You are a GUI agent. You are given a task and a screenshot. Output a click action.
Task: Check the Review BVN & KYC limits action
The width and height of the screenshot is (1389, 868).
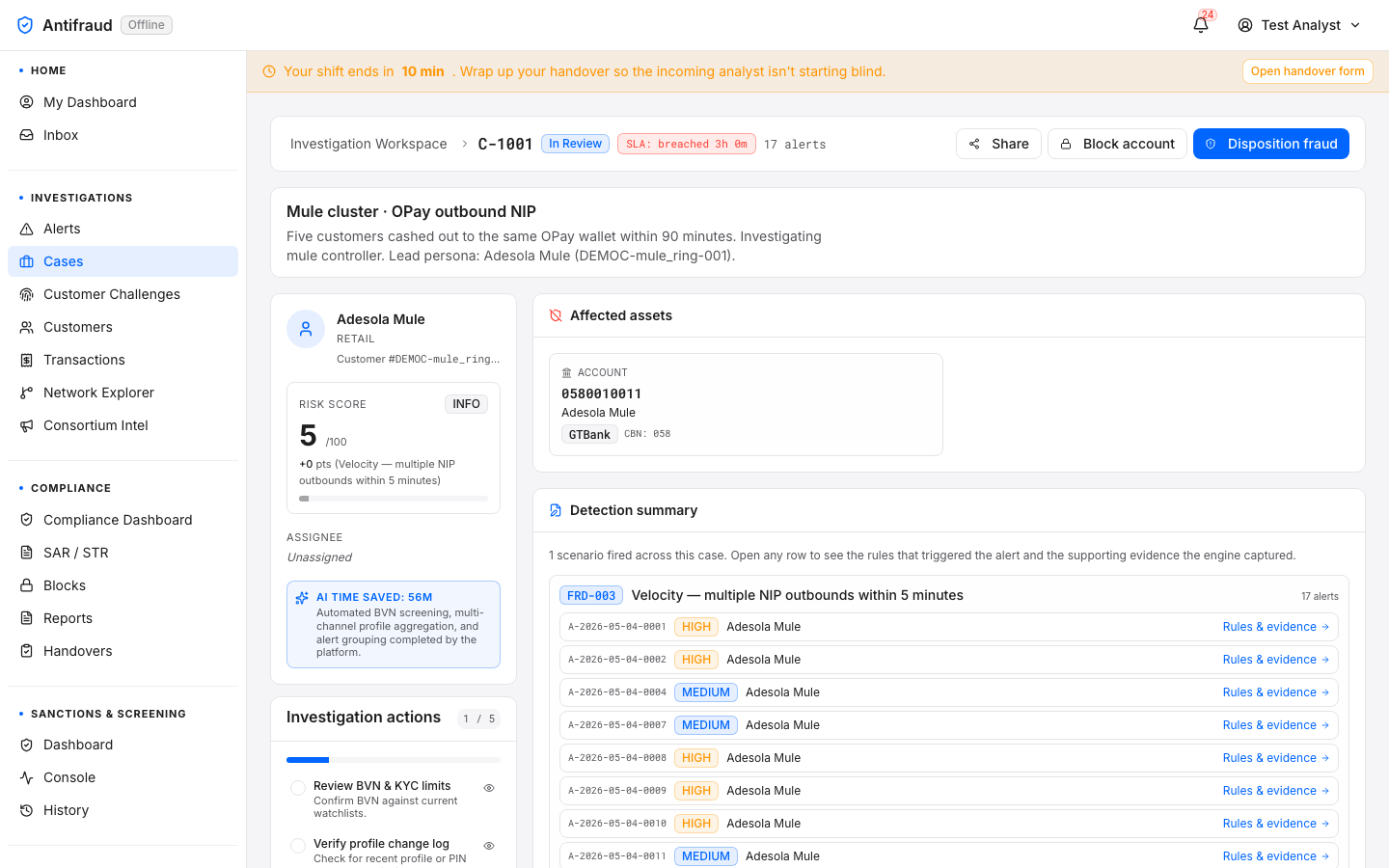tap(298, 788)
